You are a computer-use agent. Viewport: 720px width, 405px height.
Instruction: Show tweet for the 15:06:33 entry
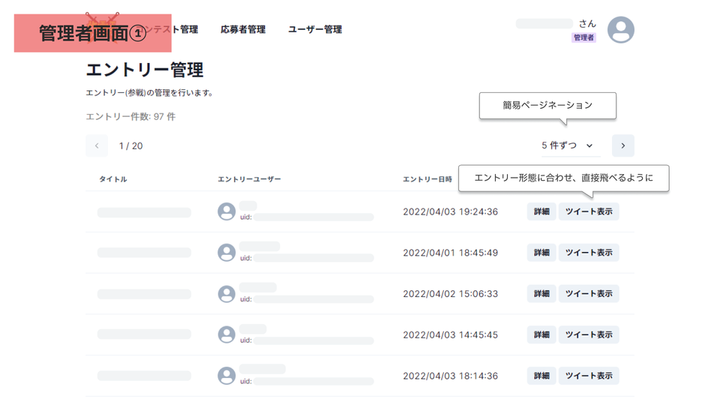click(589, 294)
